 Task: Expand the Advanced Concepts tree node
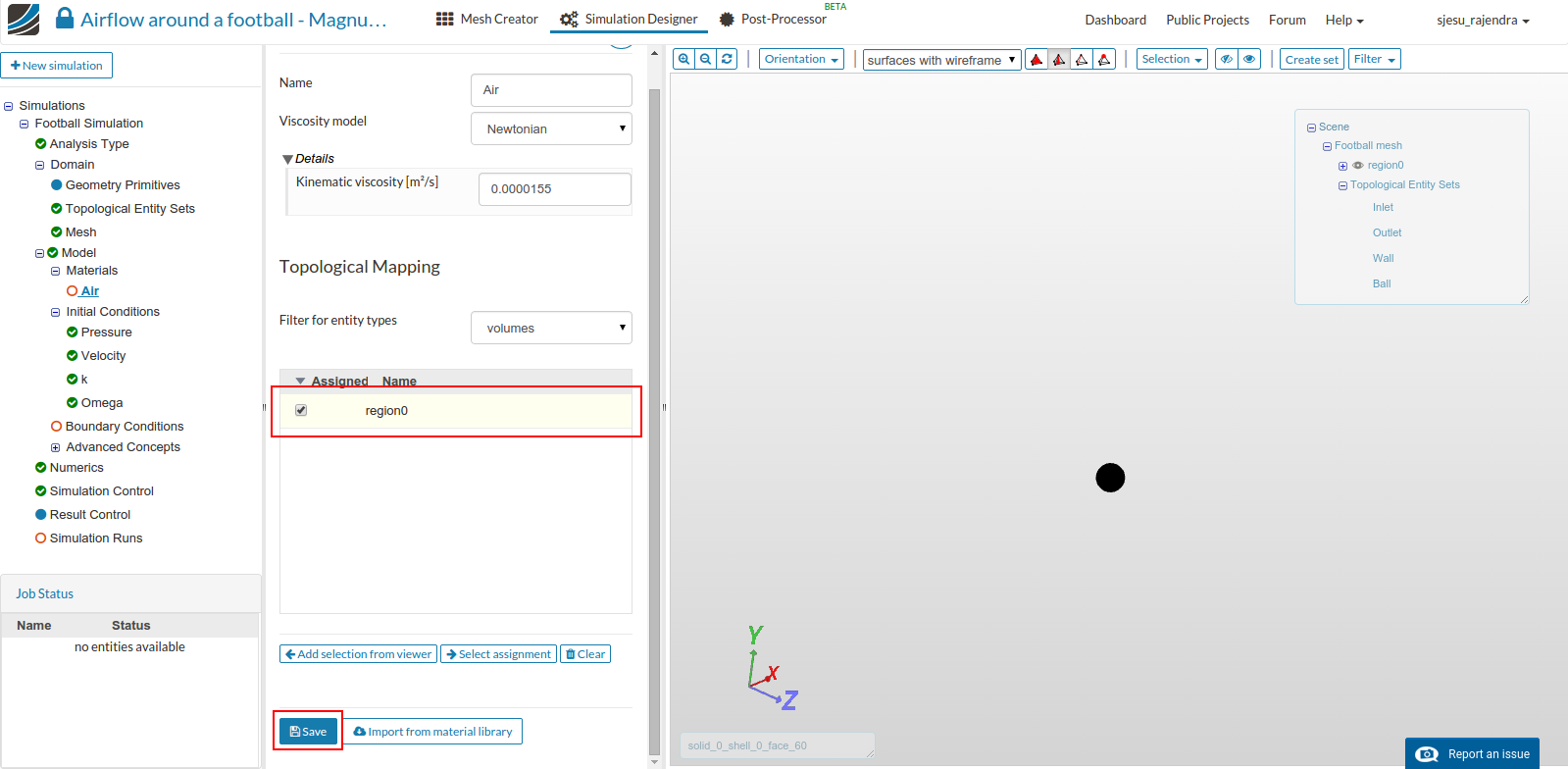tap(56, 447)
